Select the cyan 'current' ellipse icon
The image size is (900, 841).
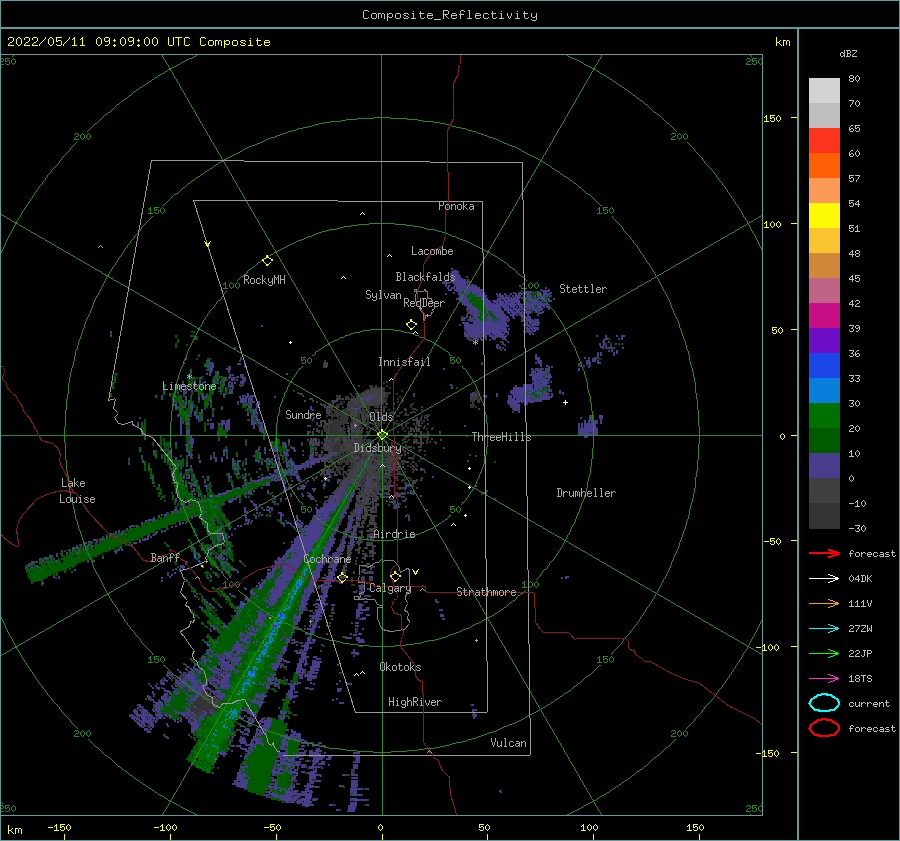tap(824, 703)
